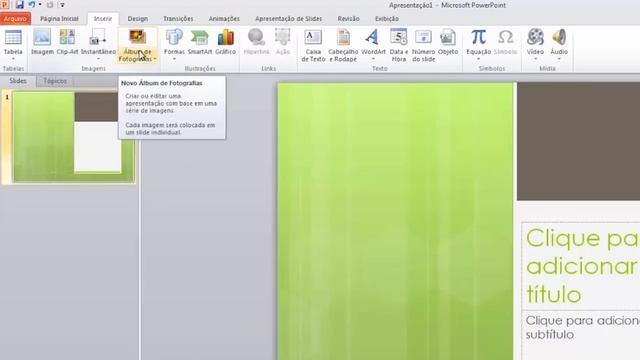Switch to the Tópicos outline tab
The image size is (640, 360).
point(55,81)
